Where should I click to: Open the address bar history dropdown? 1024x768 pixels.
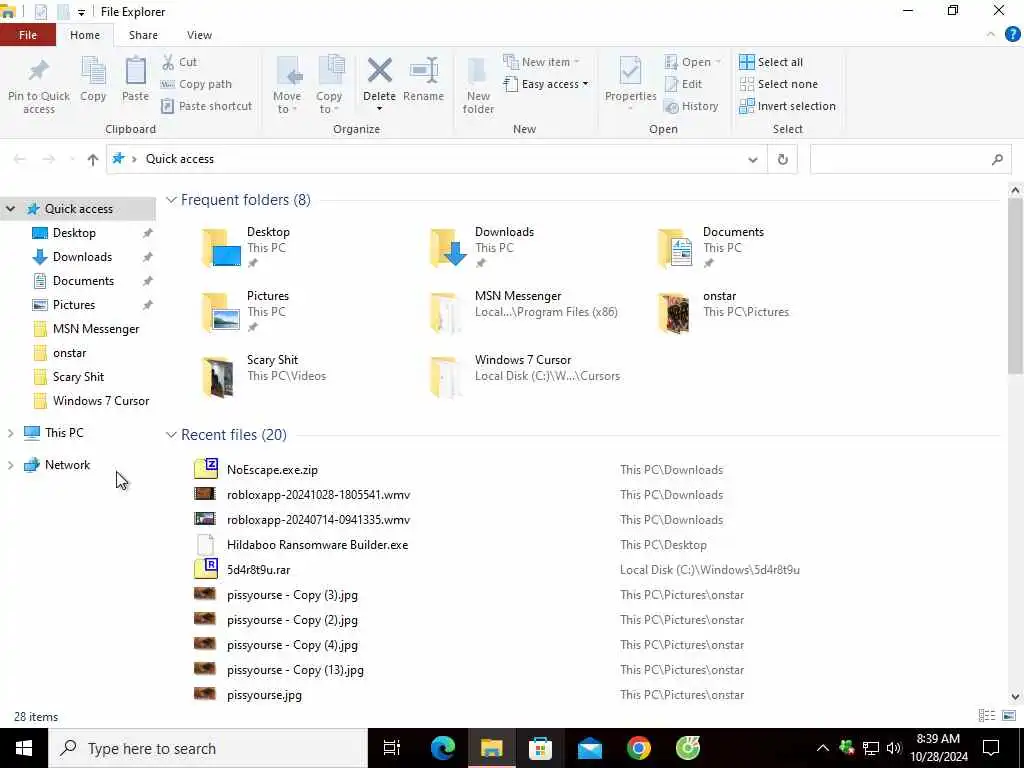click(x=752, y=159)
